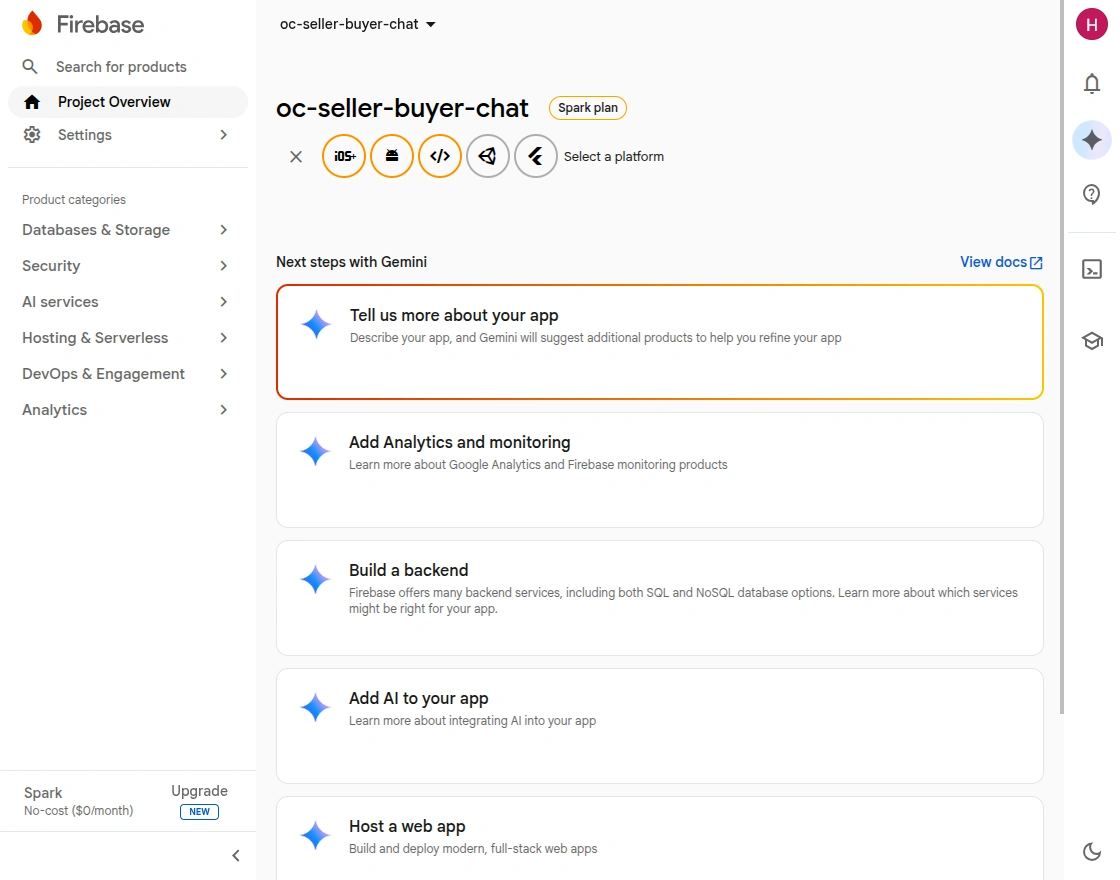Click the home icon beside Project Overview
Screen dimensions: 1120x880
pyautogui.click(x=31, y=102)
